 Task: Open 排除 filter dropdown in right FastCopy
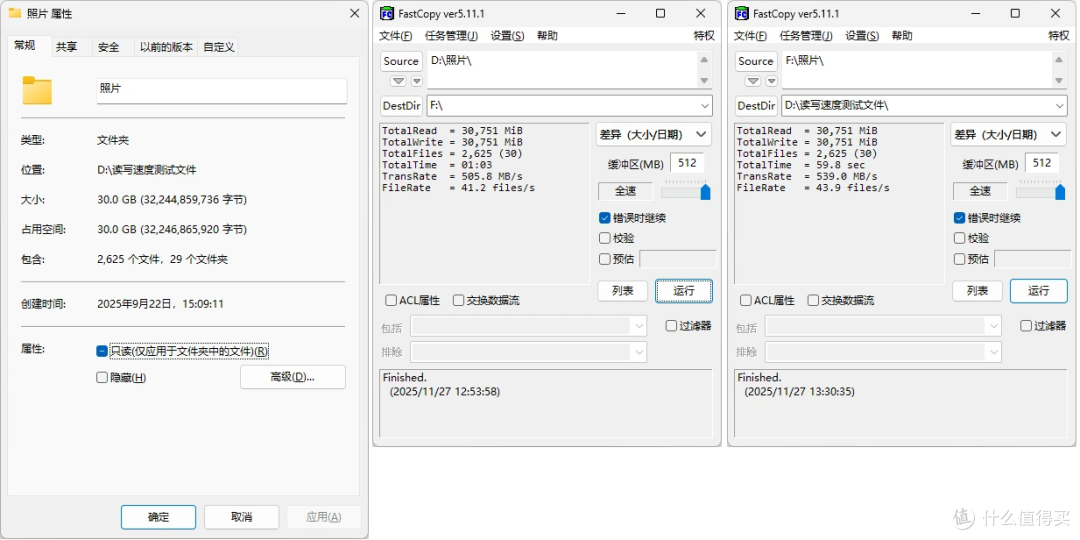pyautogui.click(x=883, y=352)
